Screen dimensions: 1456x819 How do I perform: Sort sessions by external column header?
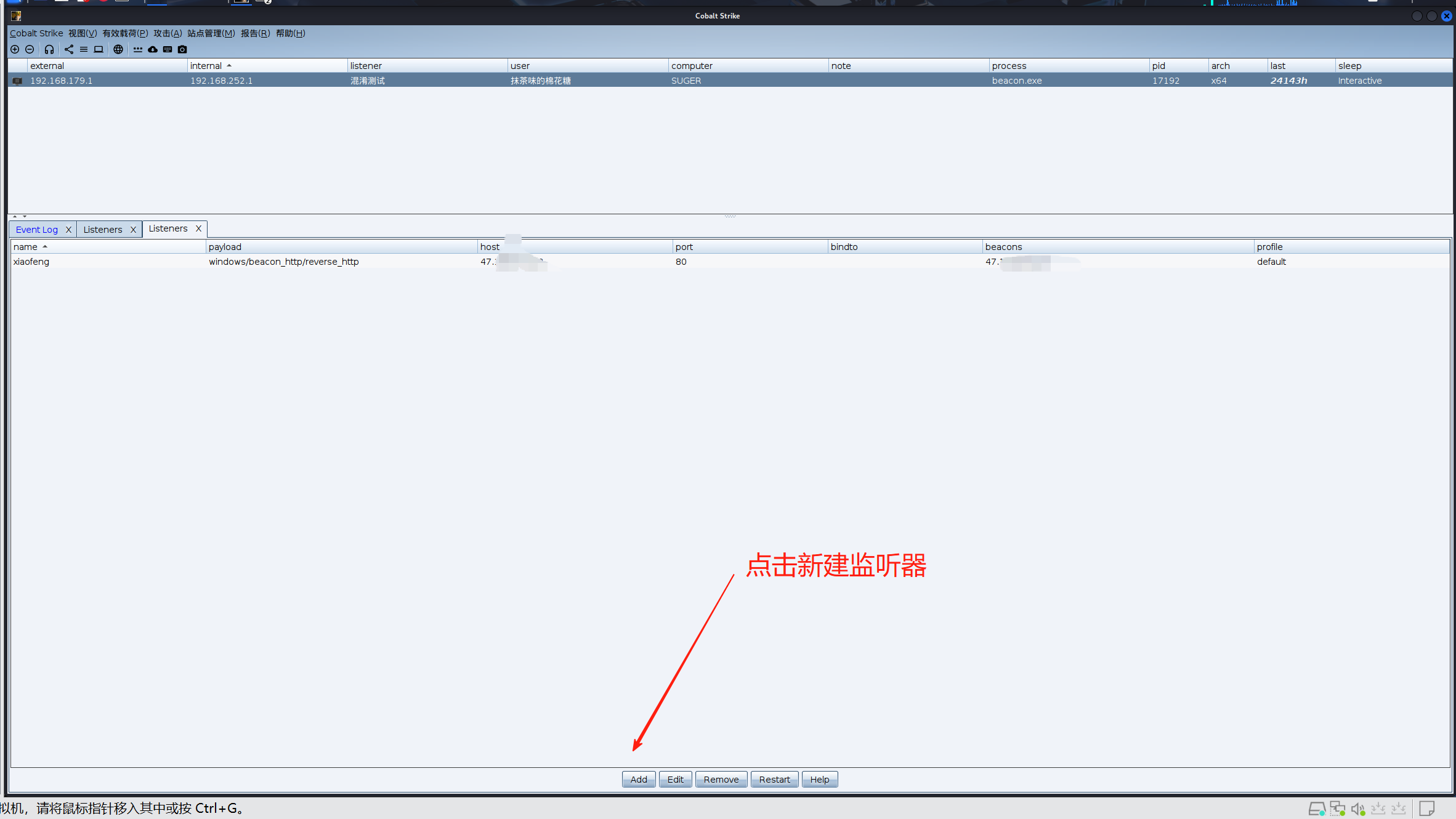click(107, 66)
